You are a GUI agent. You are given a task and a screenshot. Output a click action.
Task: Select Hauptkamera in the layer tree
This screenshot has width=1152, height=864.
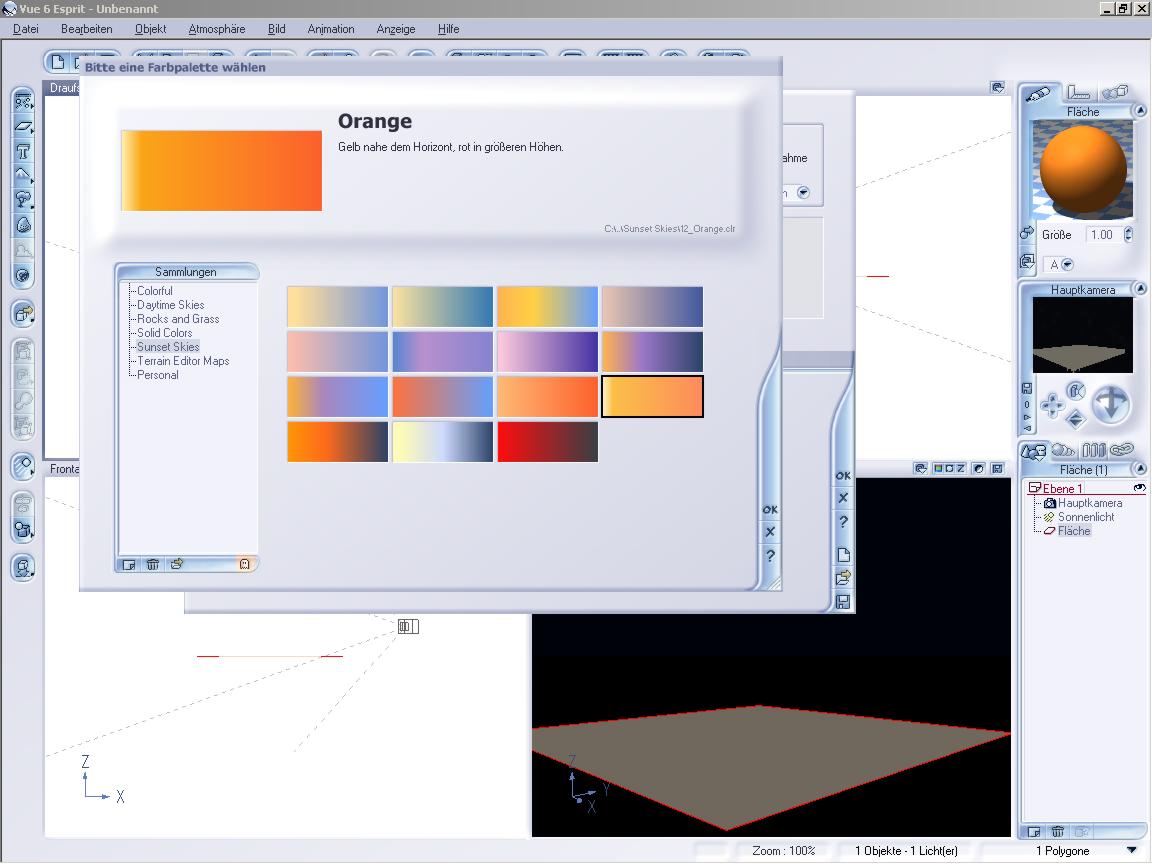click(1090, 503)
